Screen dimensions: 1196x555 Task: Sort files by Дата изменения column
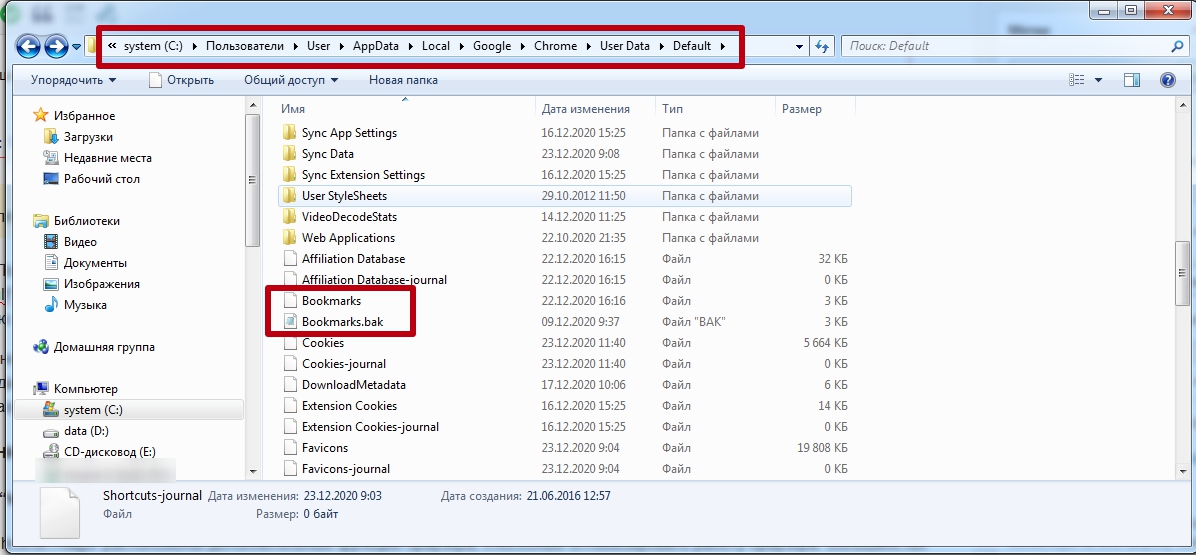585,109
